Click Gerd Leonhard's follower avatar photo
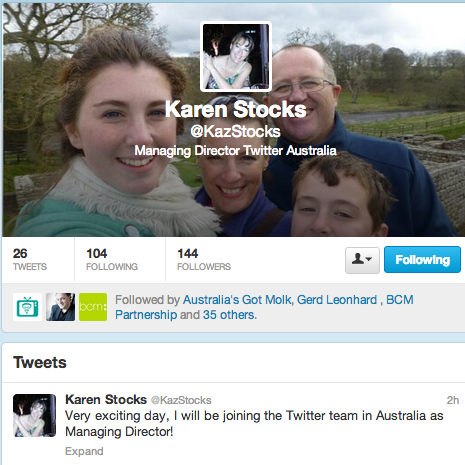465x465 pixels. pyautogui.click(x=60, y=307)
